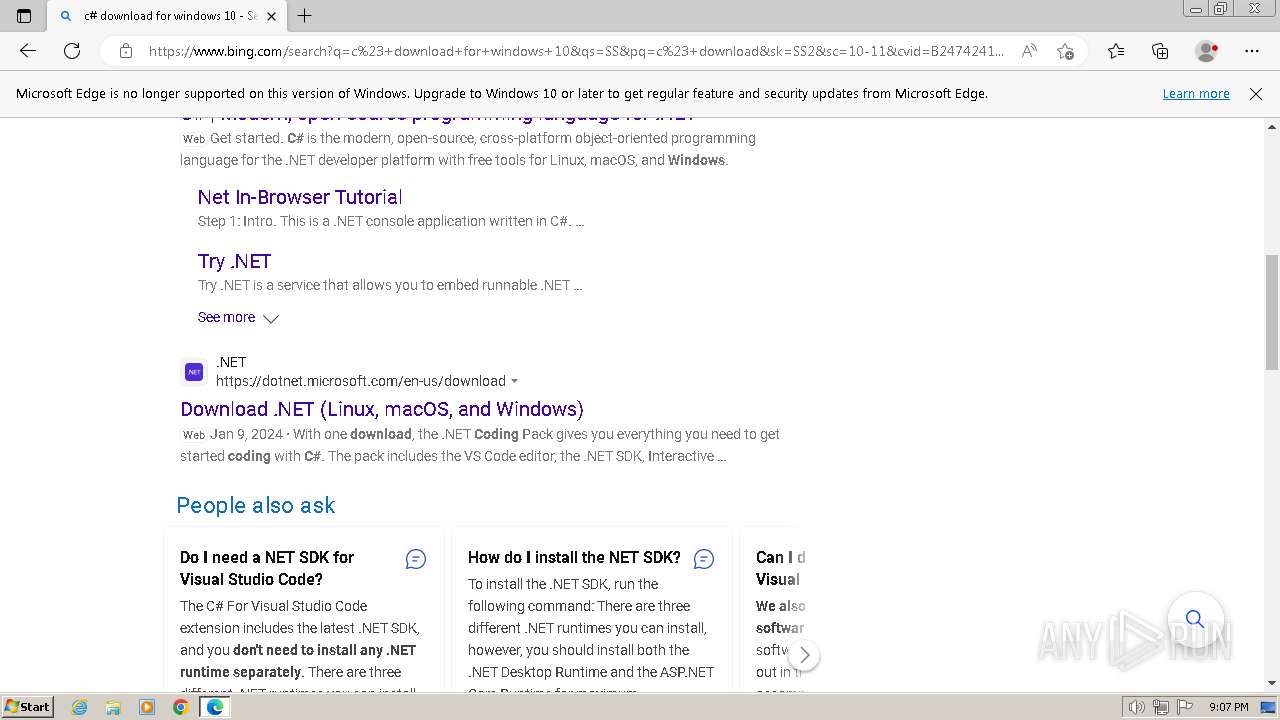1280x720 pixels.
Task: Open the network tray icon
Action: coord(1161,707)
